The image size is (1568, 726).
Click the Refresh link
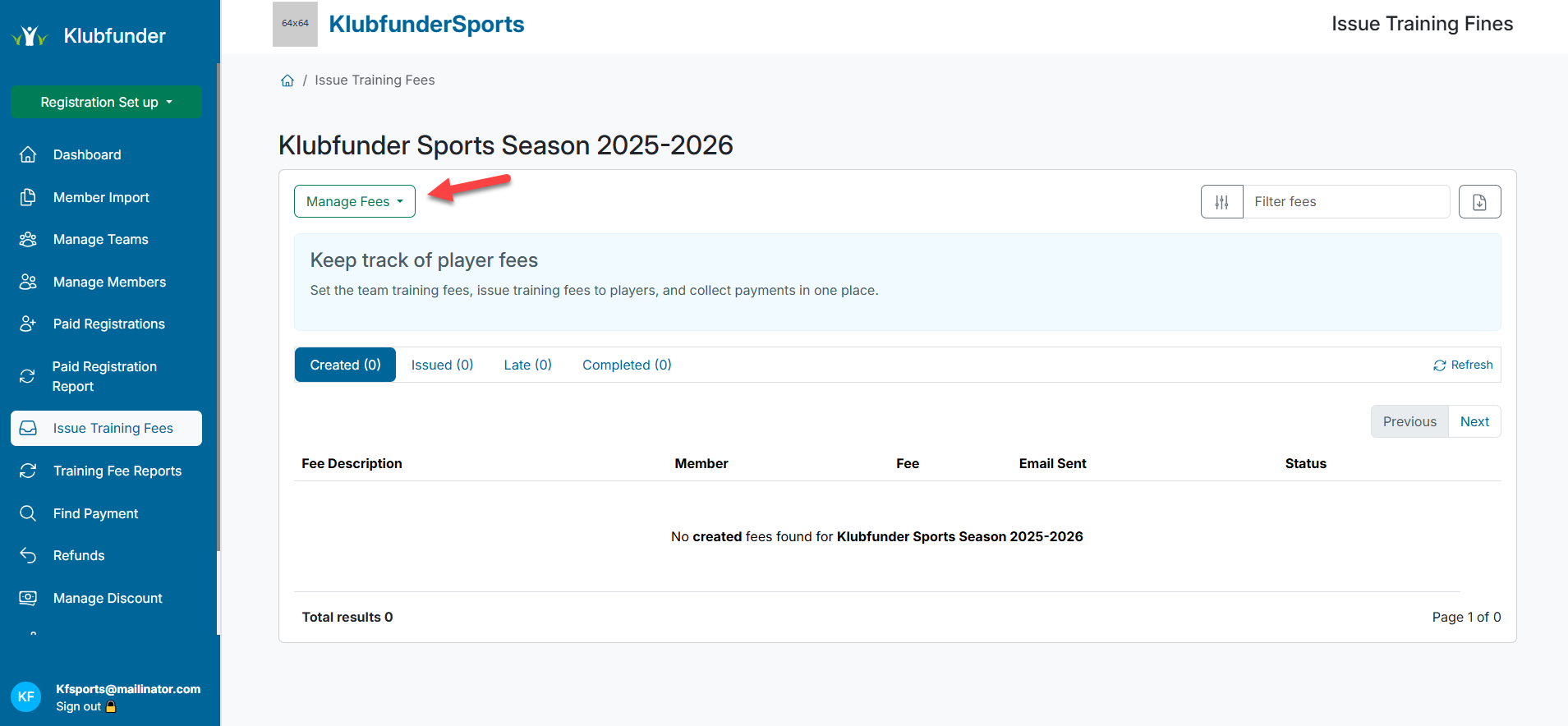[x=1463, y=365]
